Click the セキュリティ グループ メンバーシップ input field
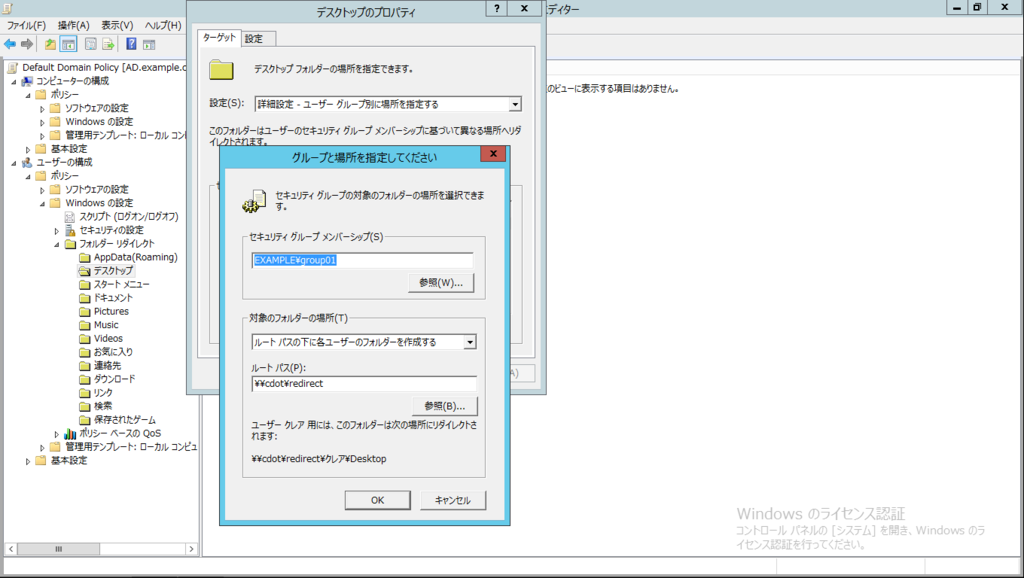 [x=362, y=260]
